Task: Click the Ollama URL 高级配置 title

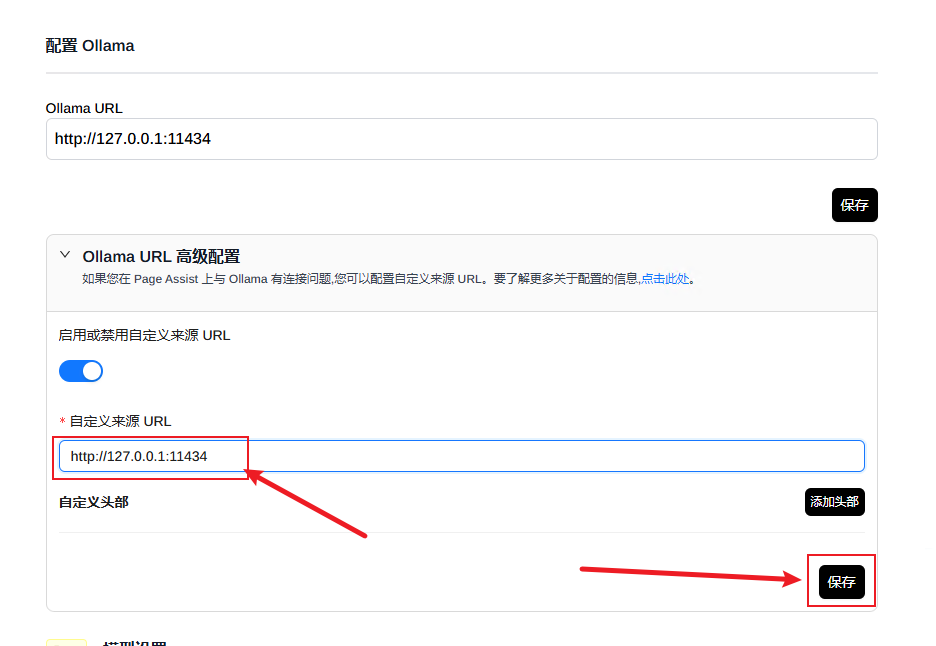Action: pyautogui.click(x=161, y=257)
